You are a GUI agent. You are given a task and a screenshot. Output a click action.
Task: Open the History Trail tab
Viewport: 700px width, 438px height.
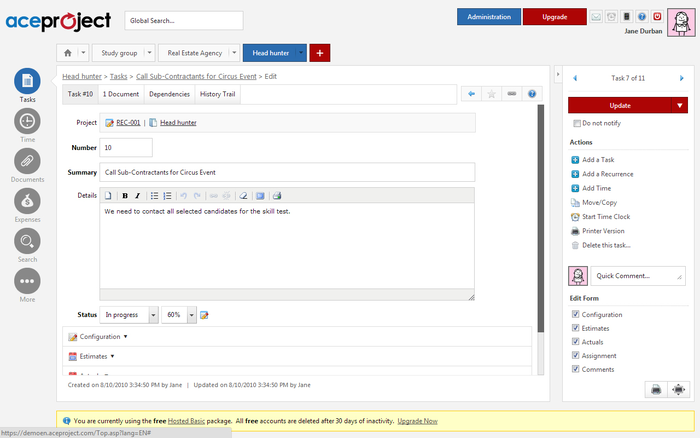[x=217, y=94]
